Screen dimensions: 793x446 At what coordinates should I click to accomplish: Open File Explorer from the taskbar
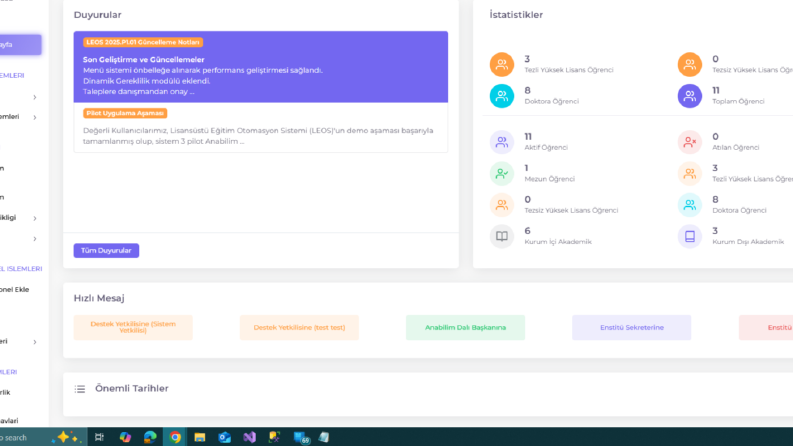tap(200, 437)
